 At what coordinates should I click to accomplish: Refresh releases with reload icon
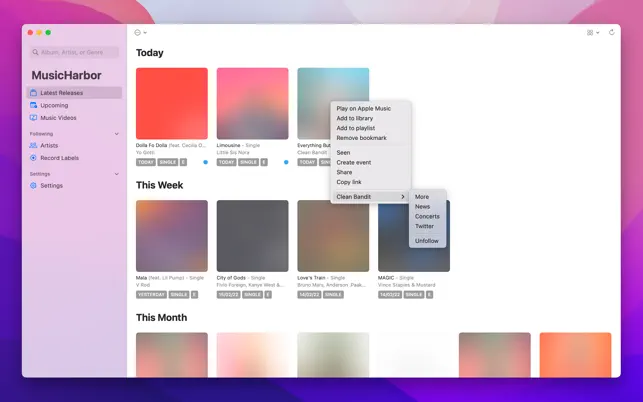(611, 32)
